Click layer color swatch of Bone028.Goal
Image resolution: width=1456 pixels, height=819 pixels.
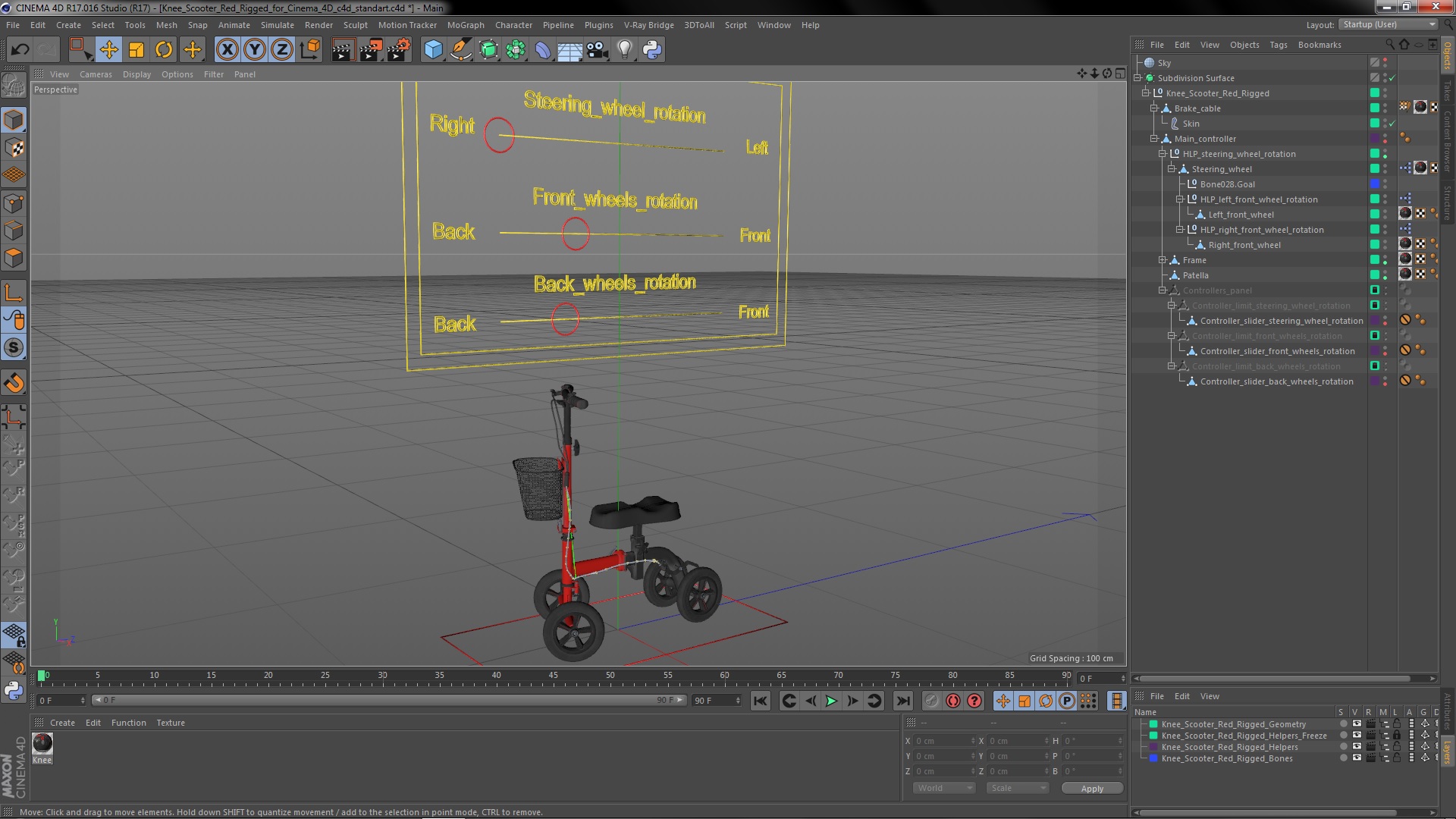[1374, 184]
